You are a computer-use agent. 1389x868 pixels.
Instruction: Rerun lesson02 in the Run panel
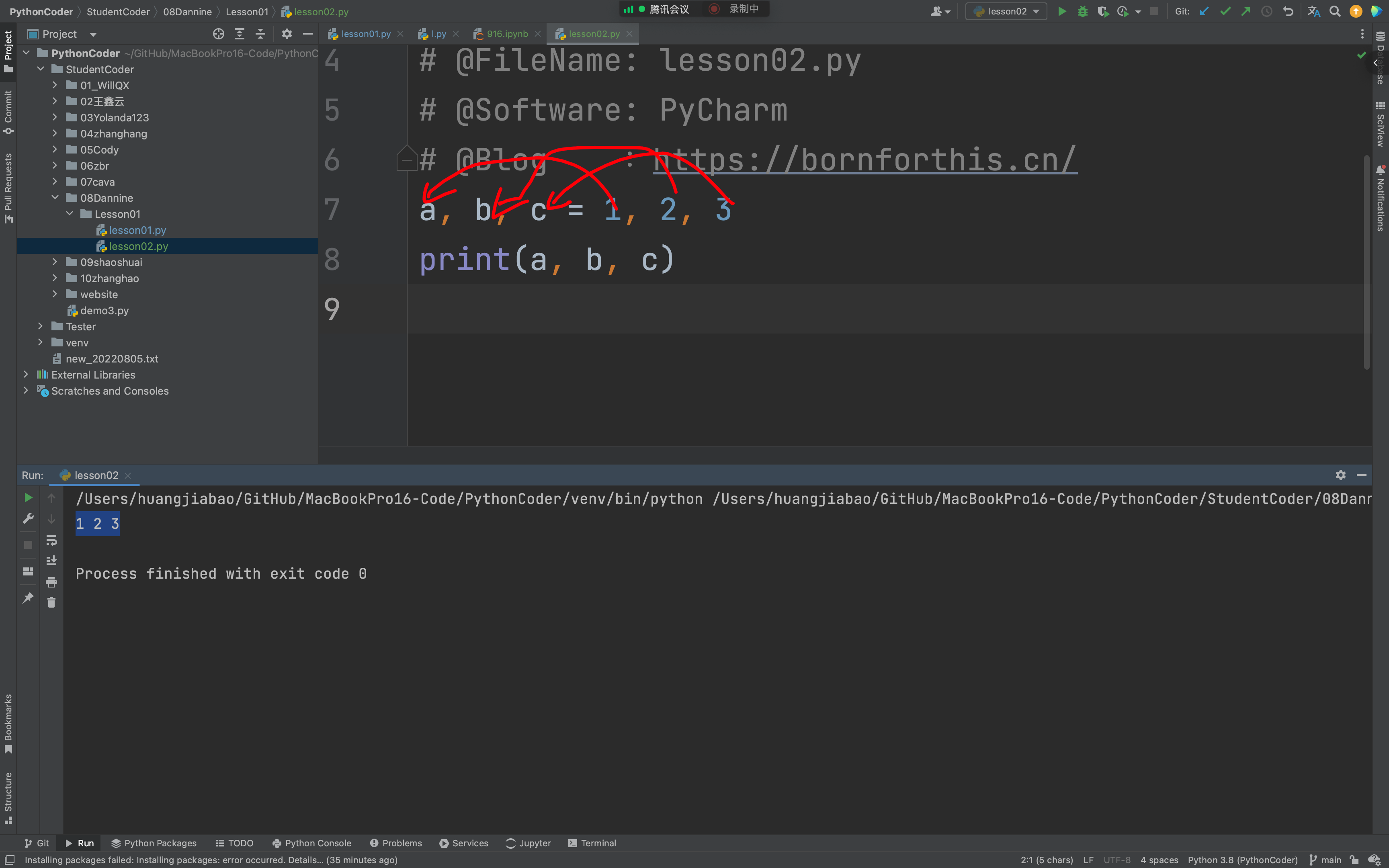click(x=28, y=498)
